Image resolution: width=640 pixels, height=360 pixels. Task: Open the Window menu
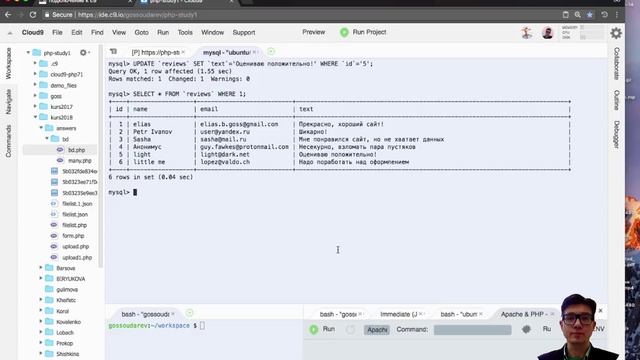[x=212, y=32]
